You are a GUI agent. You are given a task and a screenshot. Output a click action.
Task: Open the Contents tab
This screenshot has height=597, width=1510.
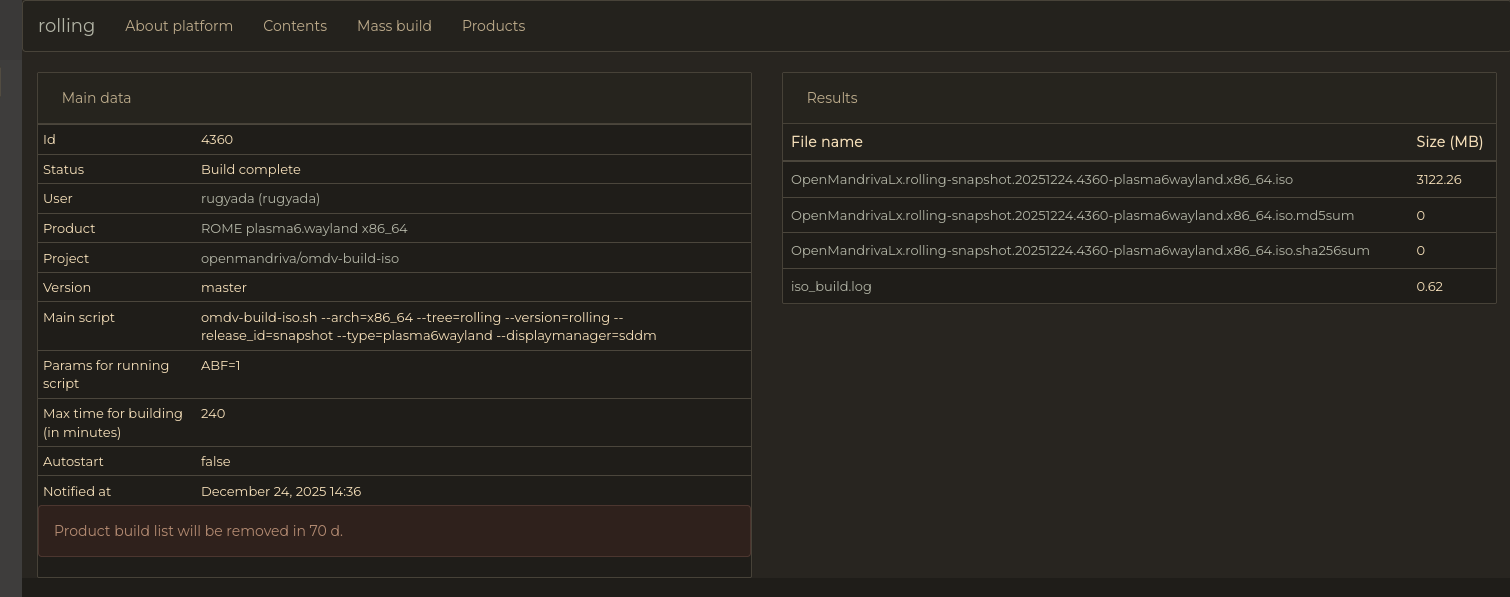295,26
